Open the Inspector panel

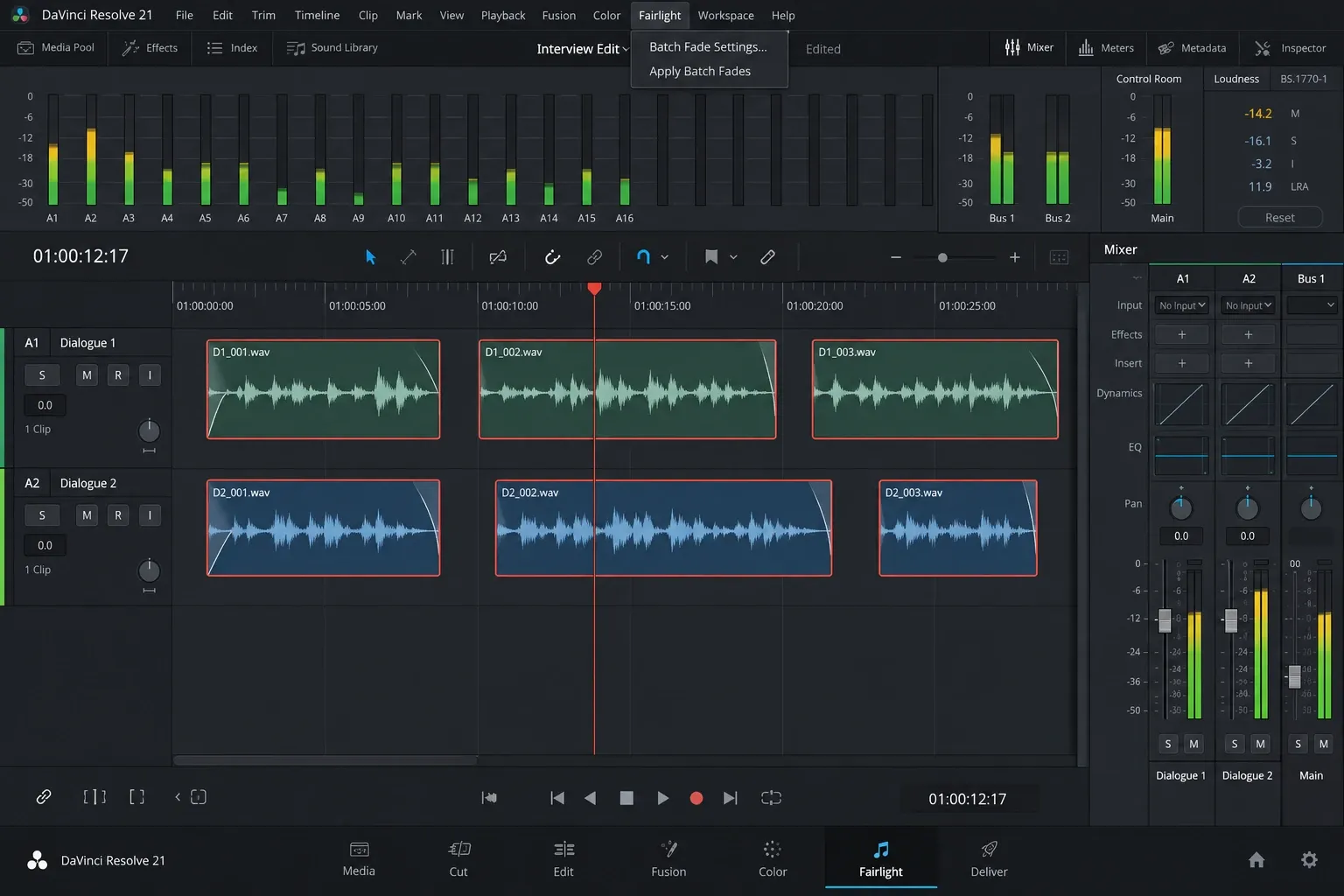point(1291,47)
